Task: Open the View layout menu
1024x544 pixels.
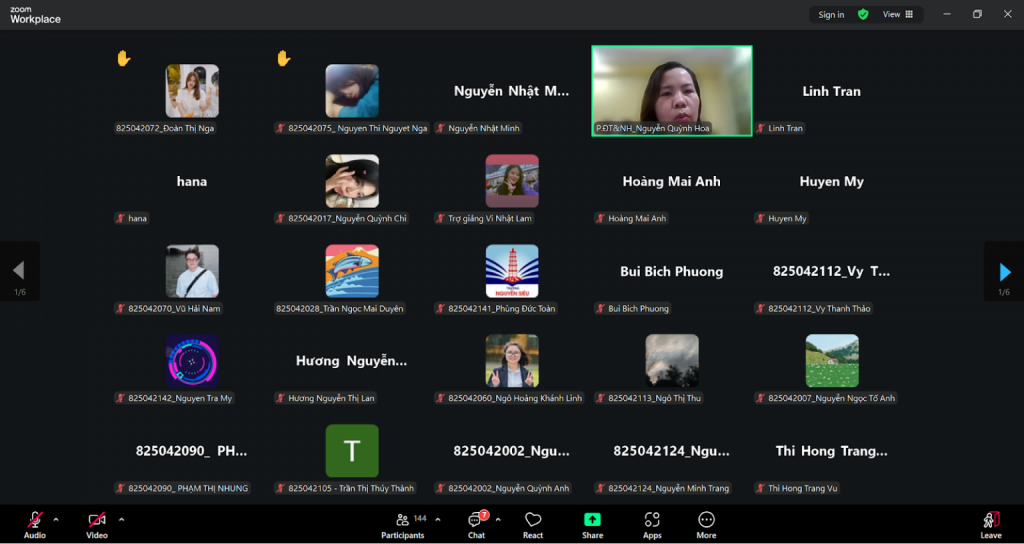Action: click(x=897, y=14)
